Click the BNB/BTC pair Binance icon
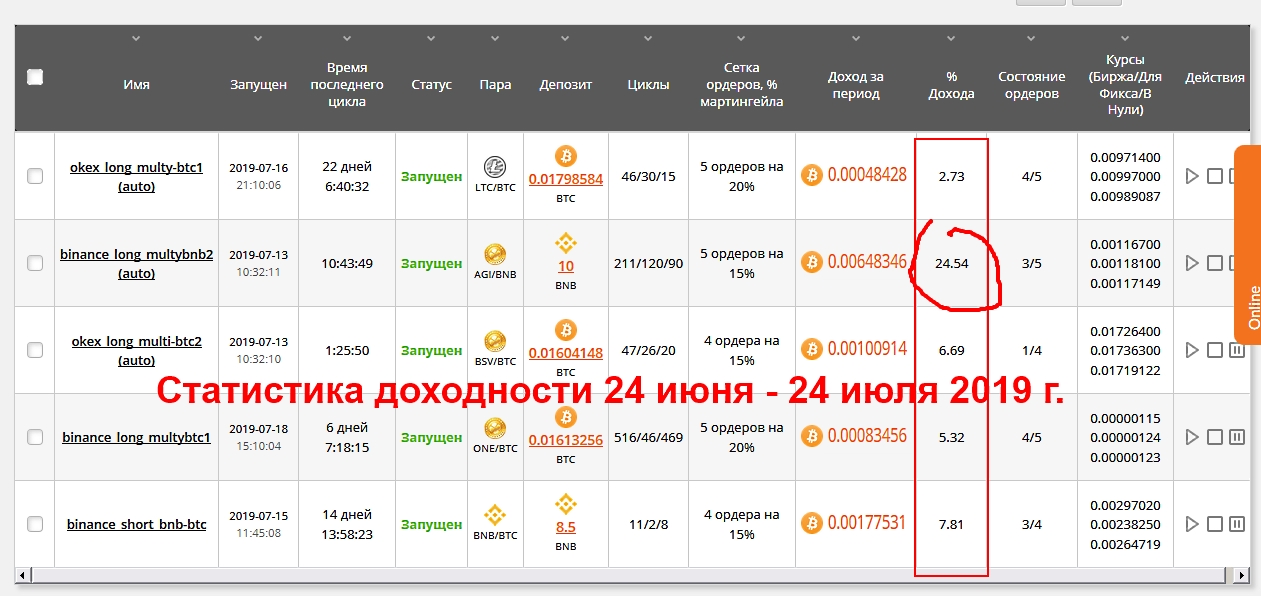 (495, 515)
